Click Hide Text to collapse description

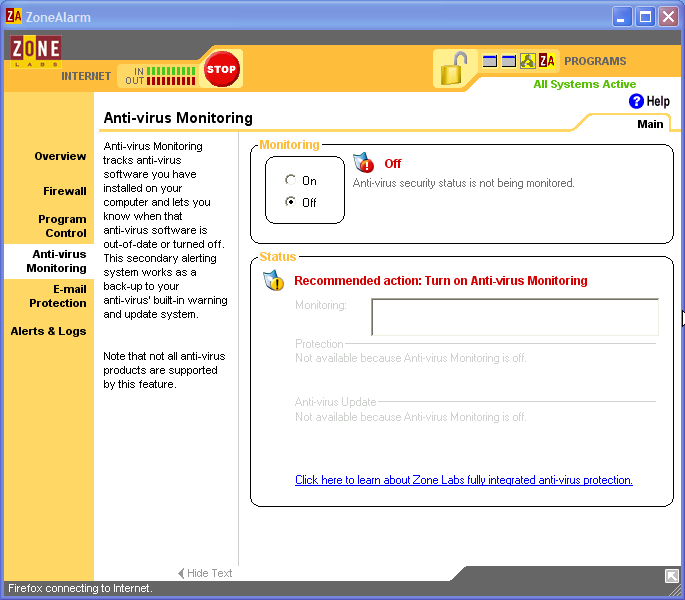(x=205, y=573)
